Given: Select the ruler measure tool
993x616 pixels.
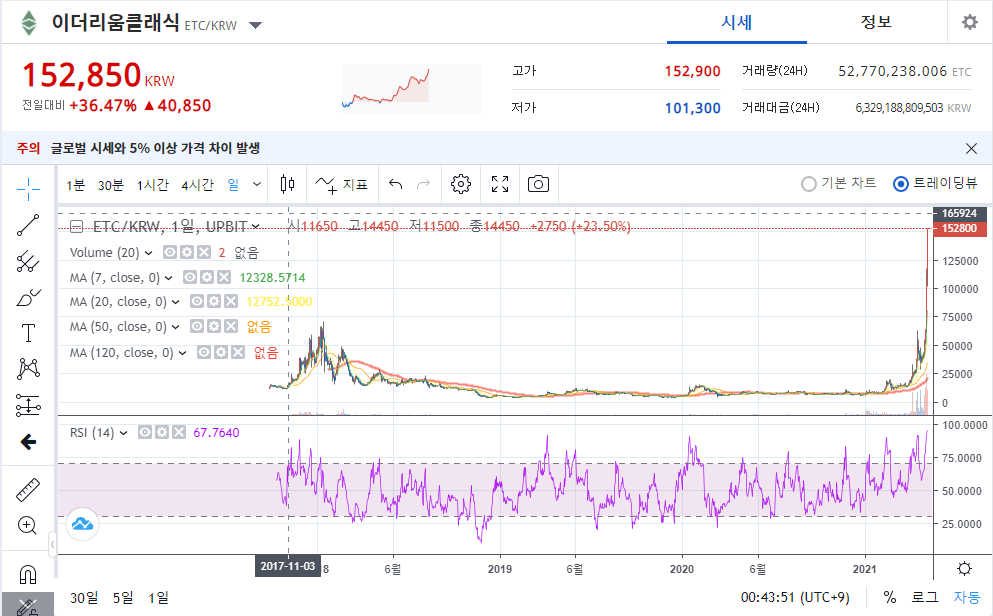Looking at the screenshot, I should (x=28, y=489).
